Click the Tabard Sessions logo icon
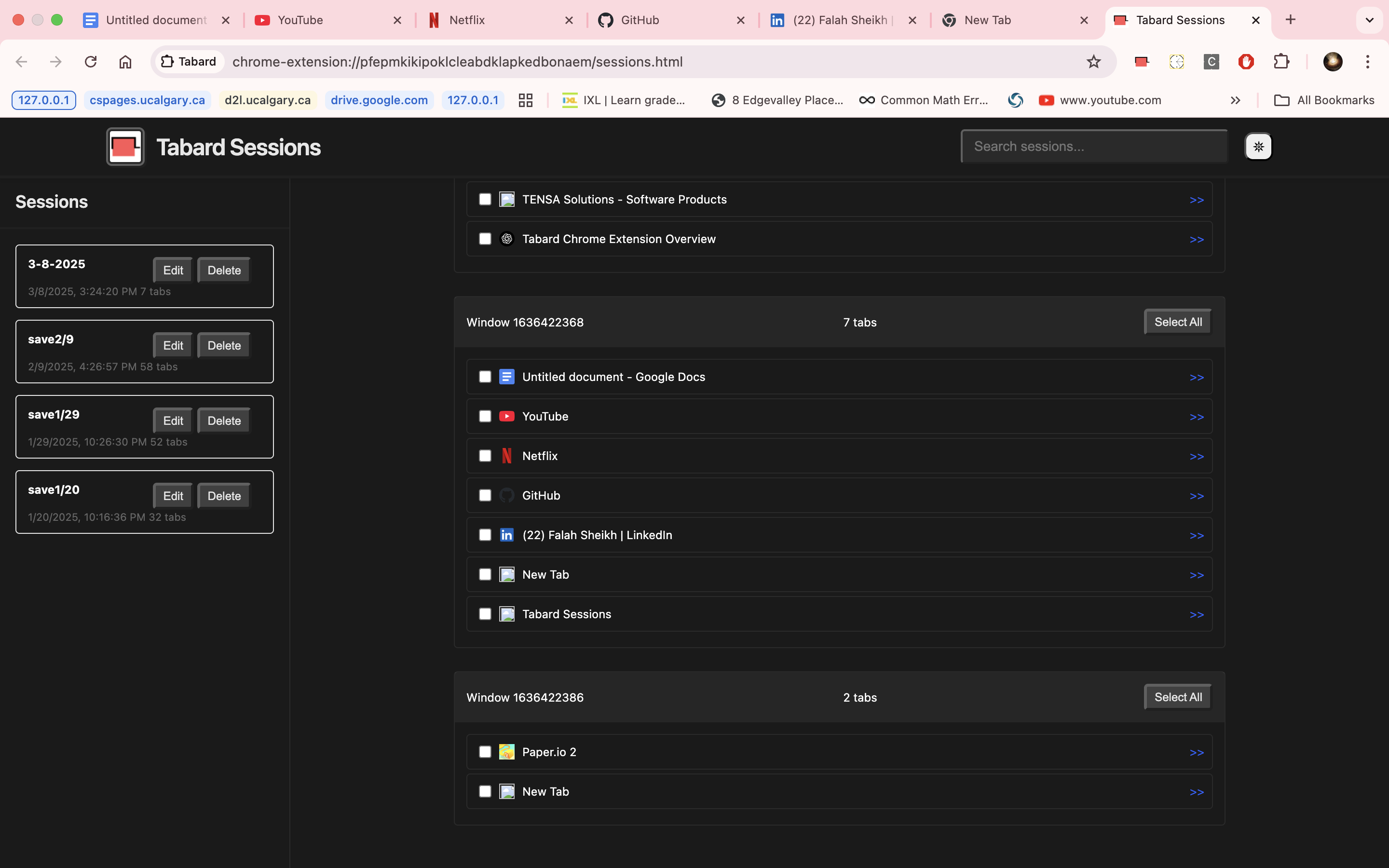Image resolution: width=1389 pixels, height=868 pixels. click(125, 147)
